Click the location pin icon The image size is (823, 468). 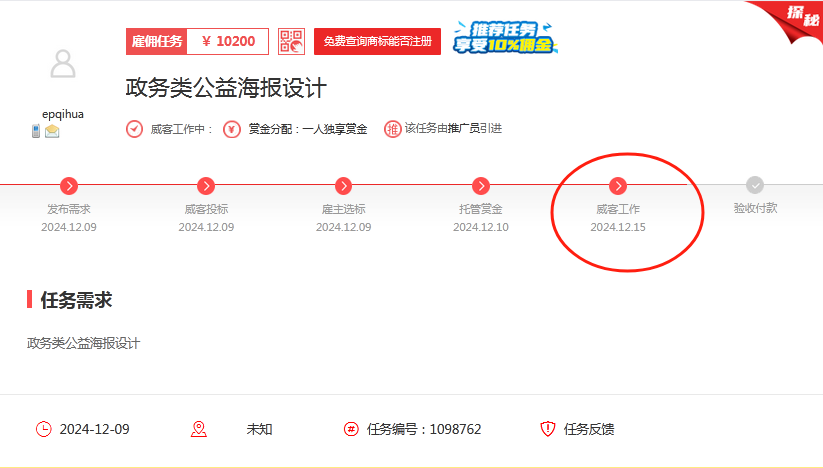[198, 429]
